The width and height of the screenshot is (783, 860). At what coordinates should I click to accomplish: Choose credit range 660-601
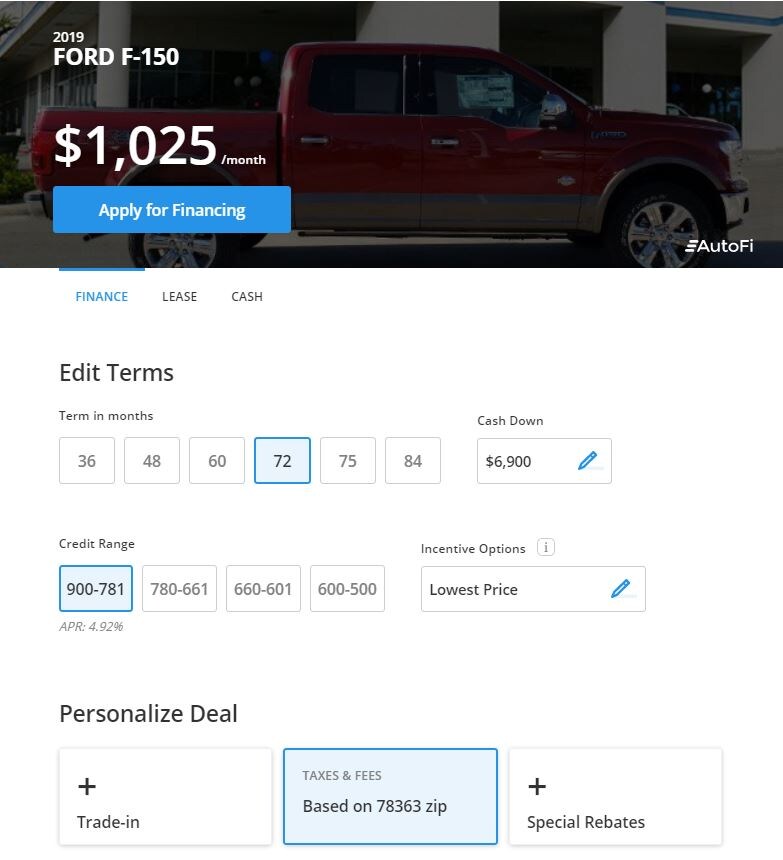click(x=263, y=589)
